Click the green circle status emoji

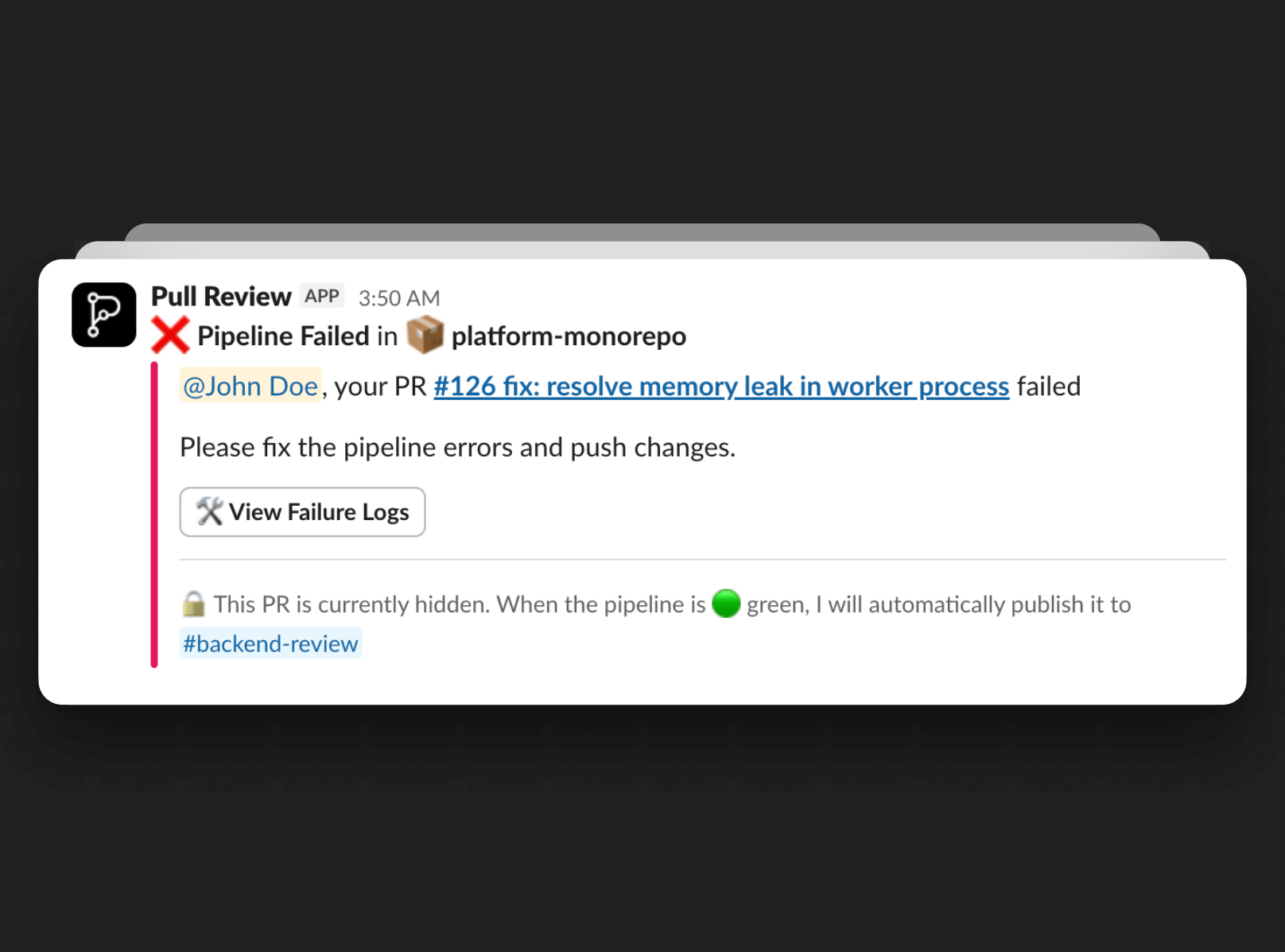coord(726,604)
